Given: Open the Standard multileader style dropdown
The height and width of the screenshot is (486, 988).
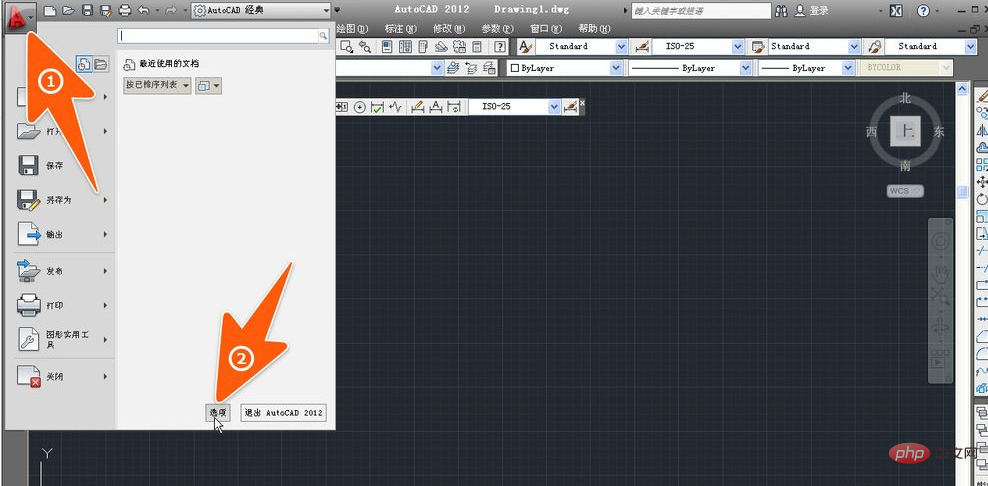Looking at the screenshot, I should click(x=970, y=47).
